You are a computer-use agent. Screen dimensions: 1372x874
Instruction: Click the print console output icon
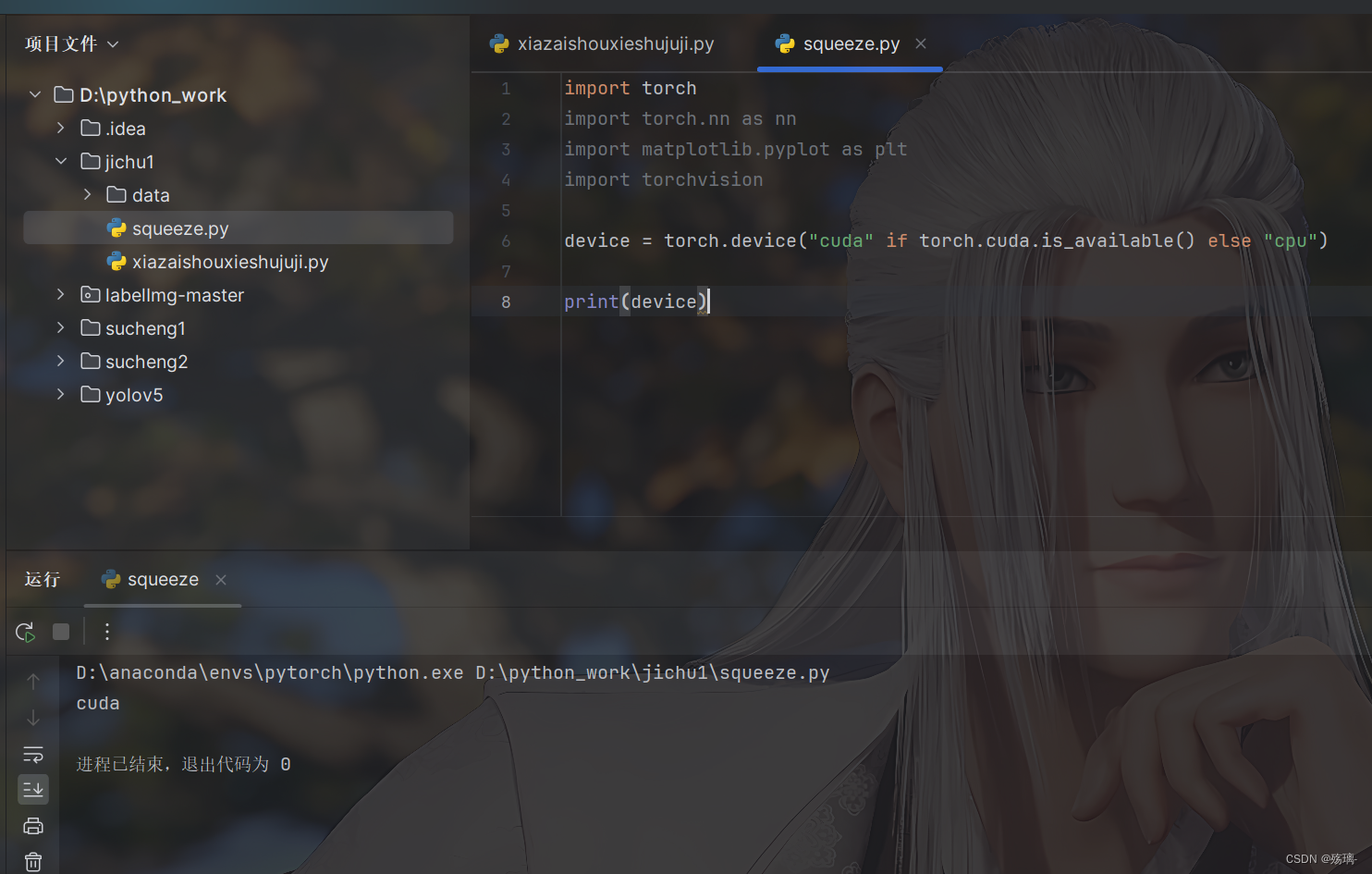(x=33, y=826)
